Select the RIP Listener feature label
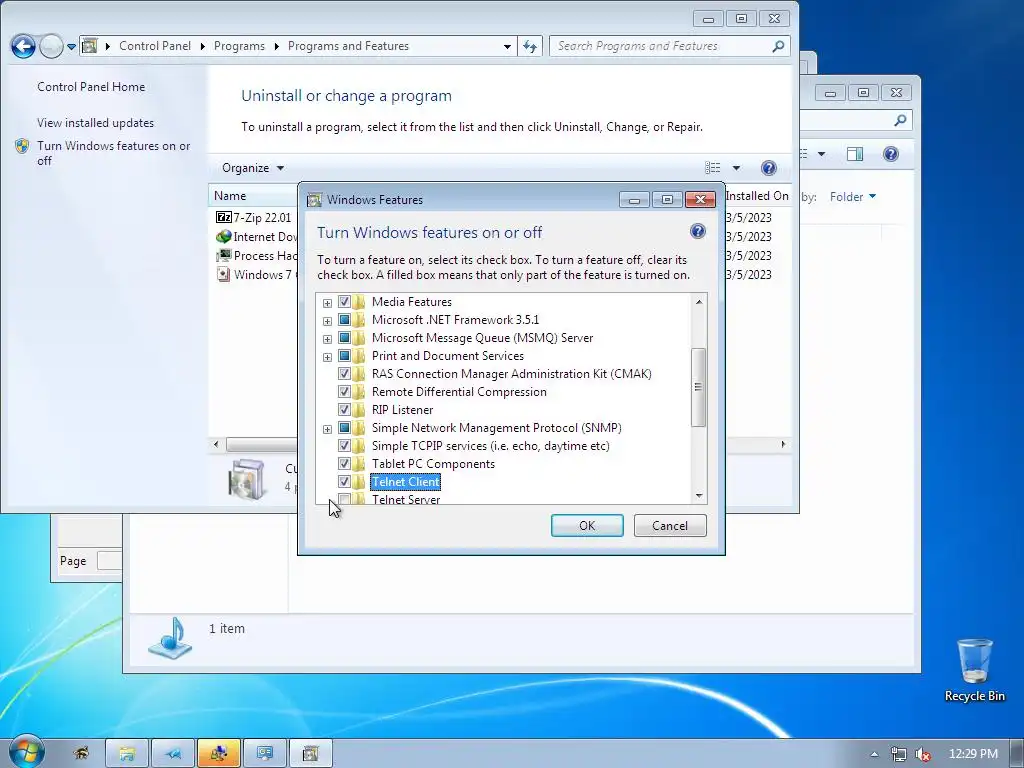Screen dimensions: 1024x768 pyautogui.click(x=402, y=410)
